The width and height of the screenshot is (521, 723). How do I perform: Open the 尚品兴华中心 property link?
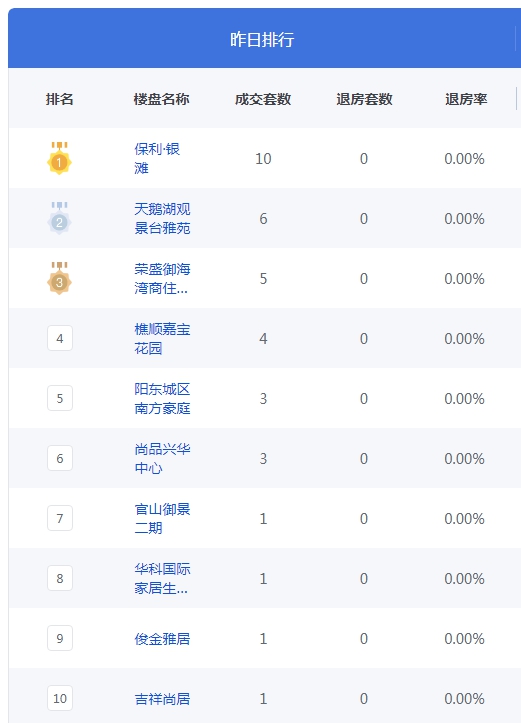[162, 458]
